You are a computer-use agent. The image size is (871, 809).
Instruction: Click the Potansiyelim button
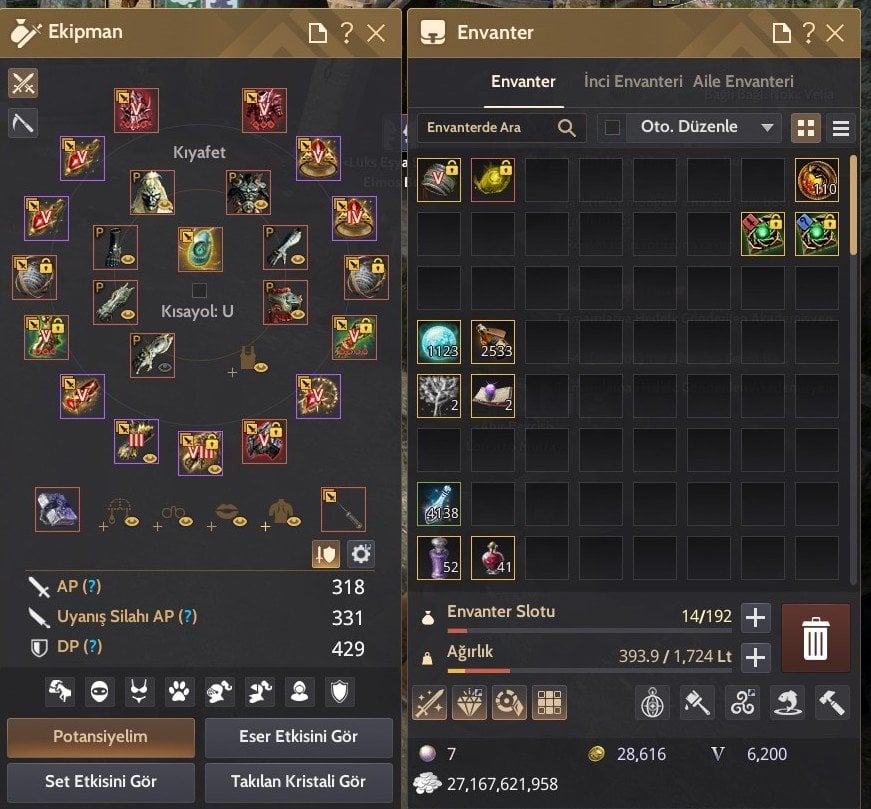pyautogui.click(x=101, y=737)
